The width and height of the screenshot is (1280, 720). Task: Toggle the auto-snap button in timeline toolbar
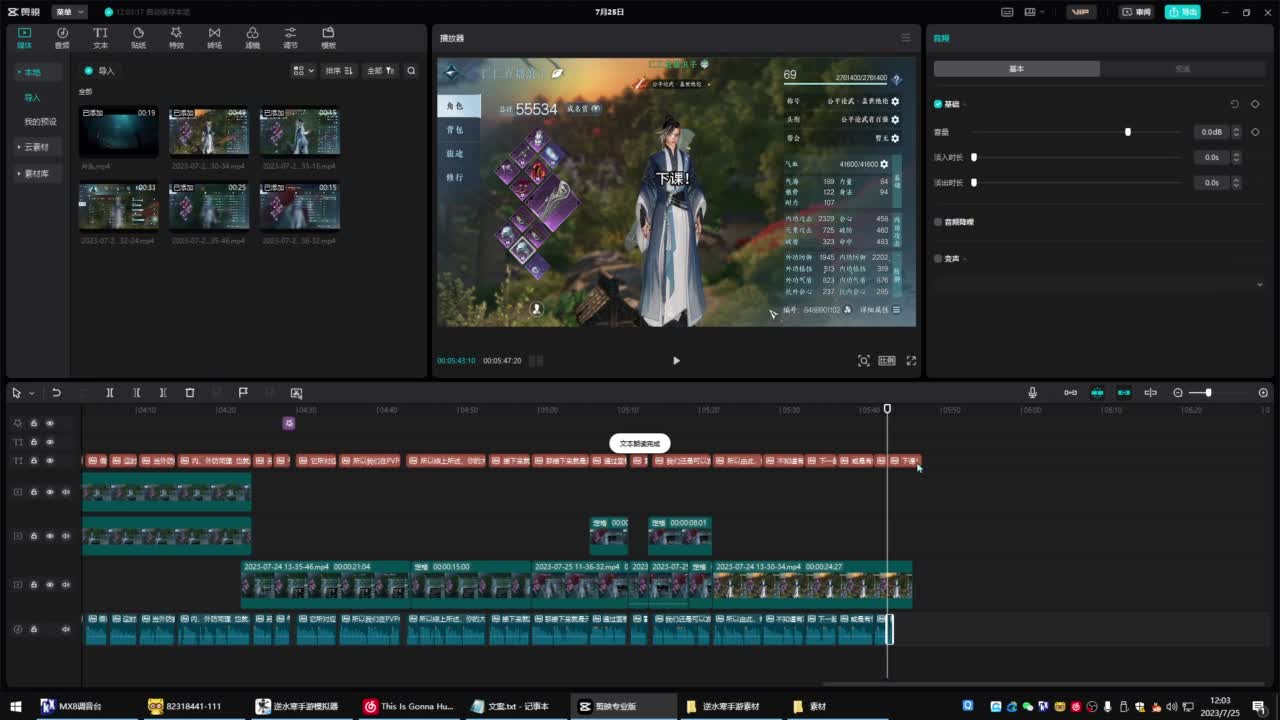click(x=1097, y=393)
